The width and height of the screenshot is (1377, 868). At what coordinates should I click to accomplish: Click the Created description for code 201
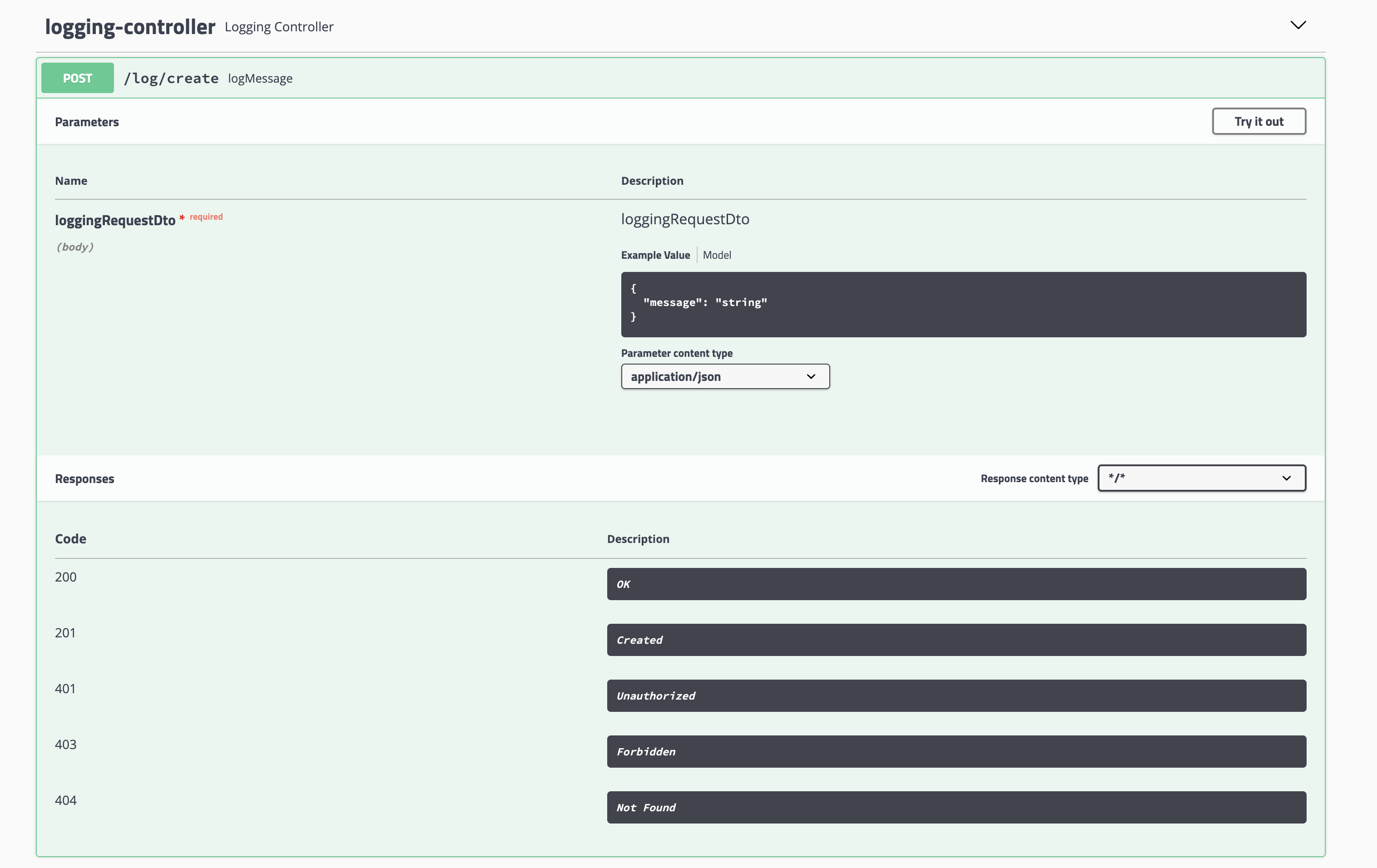pyautogui.click(x=956, y=640)
